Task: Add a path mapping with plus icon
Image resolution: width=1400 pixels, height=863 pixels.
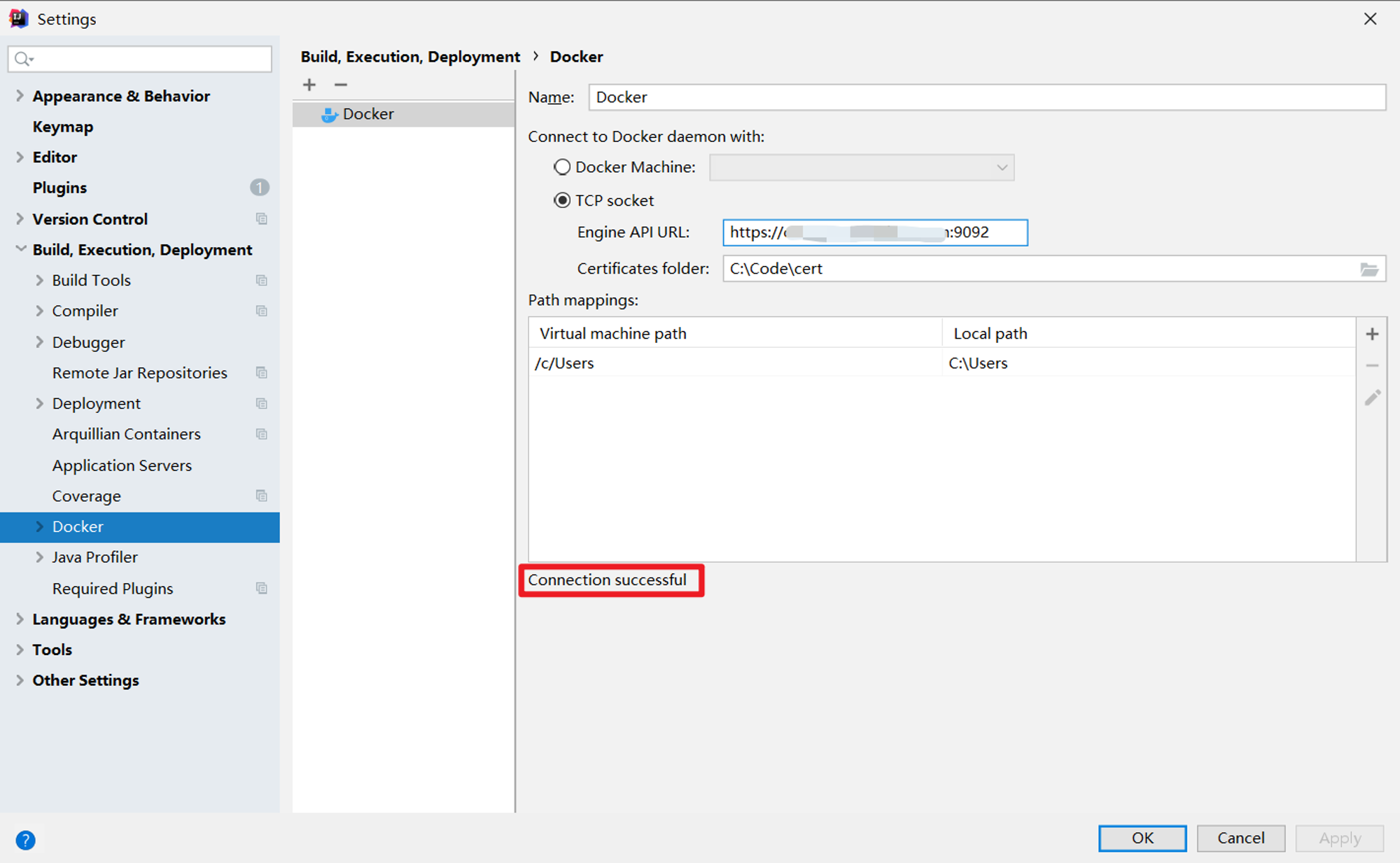Action: [1372, 334]
